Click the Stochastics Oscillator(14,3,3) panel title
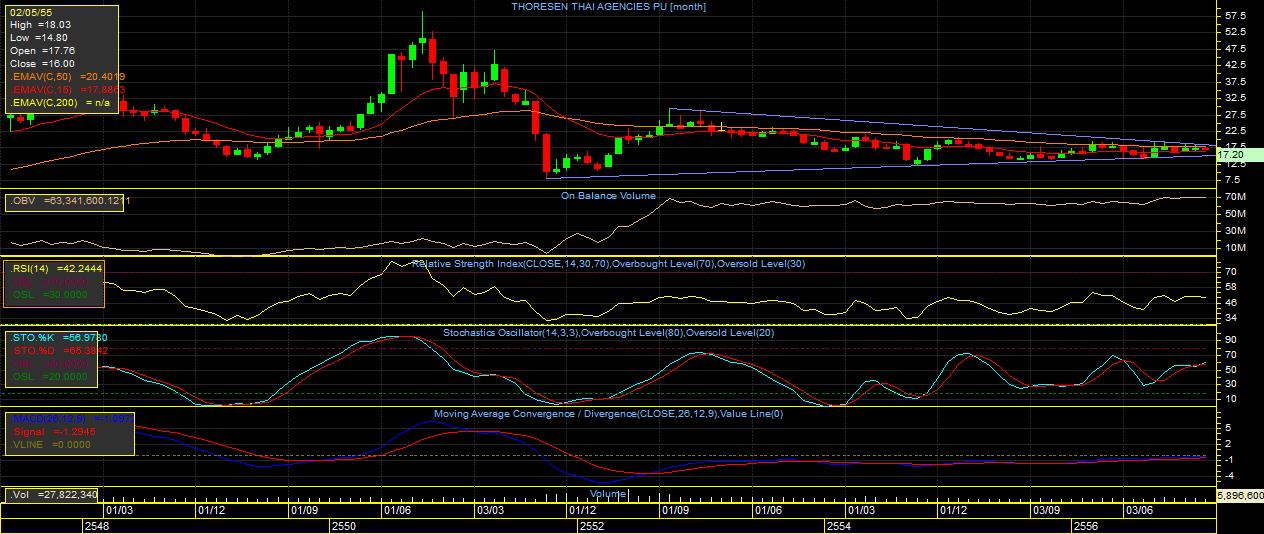Image resolution: width=1264 pixels, height=534 pixels. pyautogui.click(x=608, y=332)
